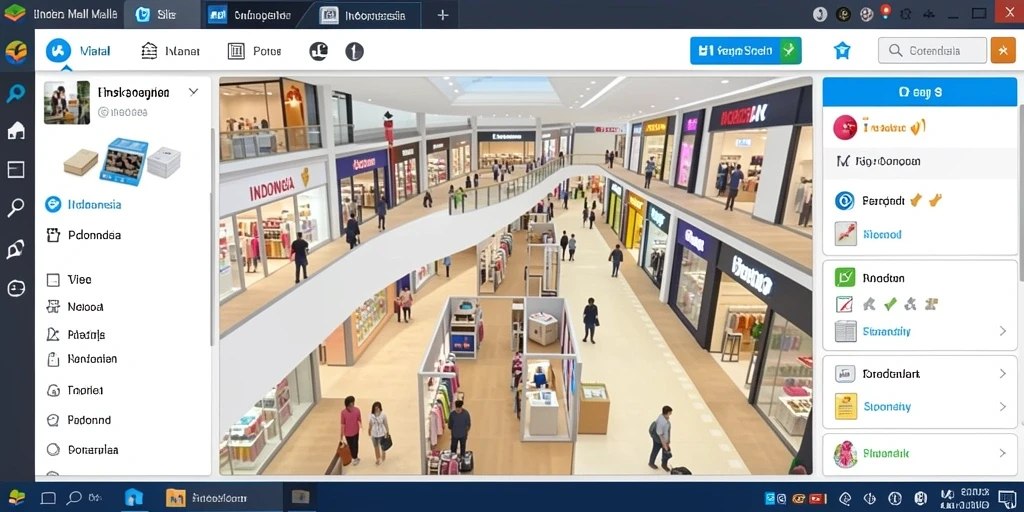Open a new tab with plus button
Screen dimensions: 1024x512
[443, 15]
